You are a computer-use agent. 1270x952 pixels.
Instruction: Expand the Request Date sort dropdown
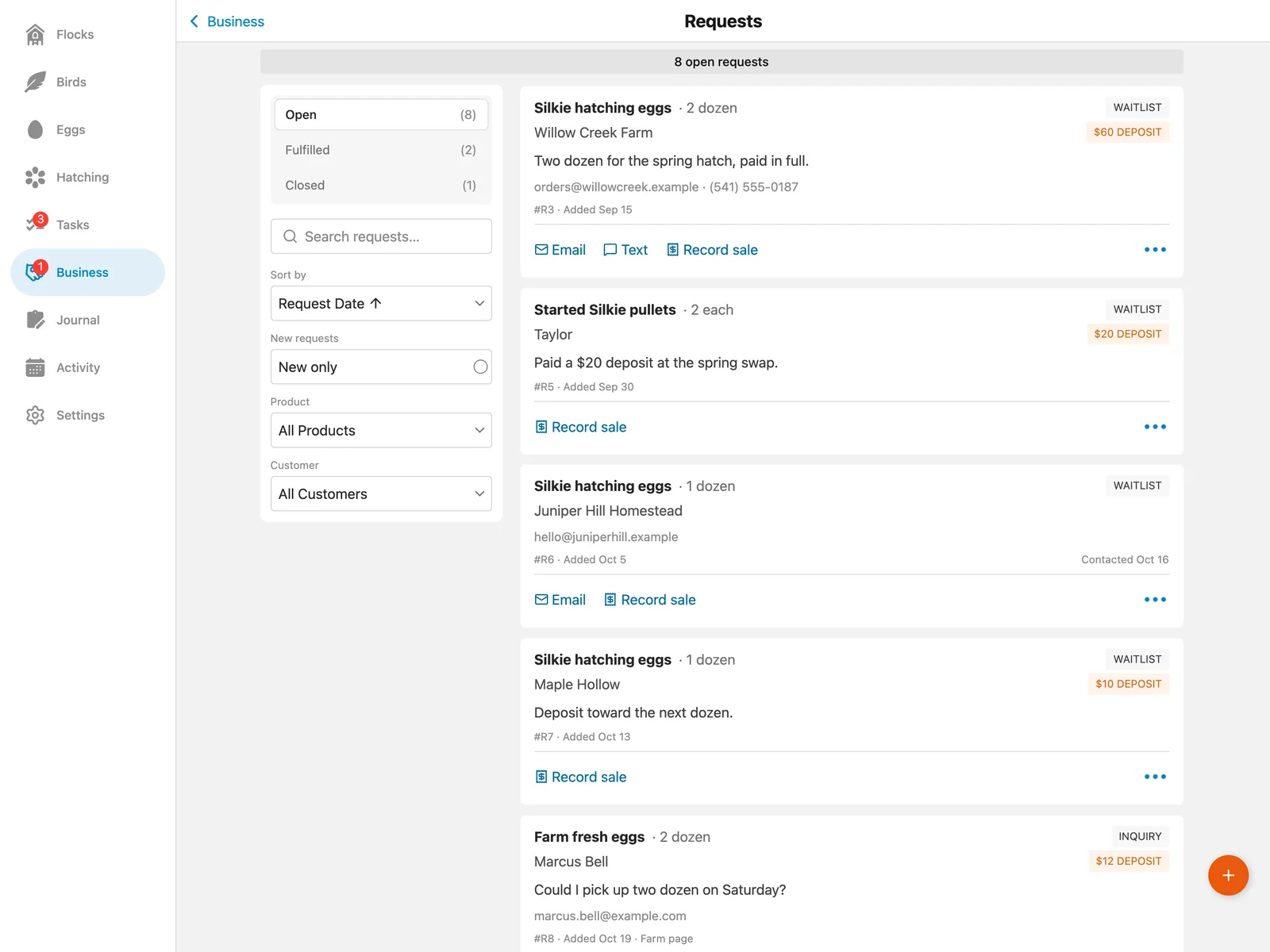click(x=381, y=303)
